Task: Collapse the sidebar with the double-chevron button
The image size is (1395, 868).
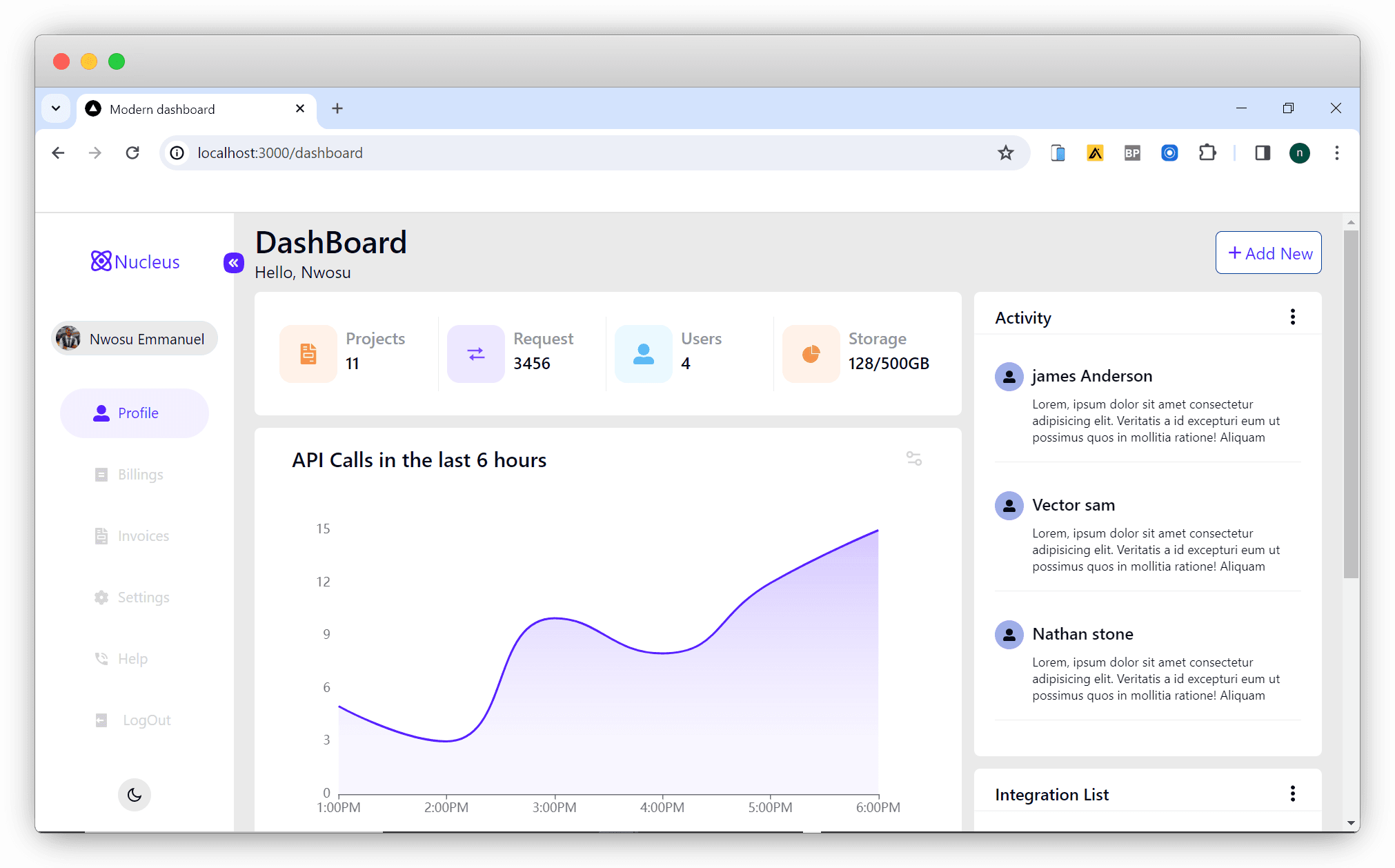Action: [x=234, y=263]
